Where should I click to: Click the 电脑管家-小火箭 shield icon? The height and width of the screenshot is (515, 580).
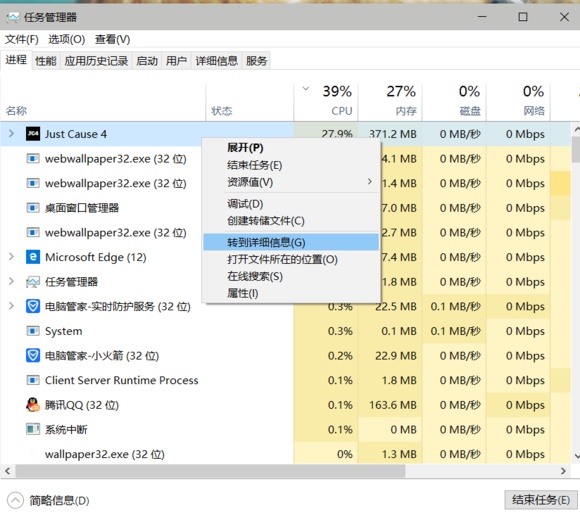point(33,356)
